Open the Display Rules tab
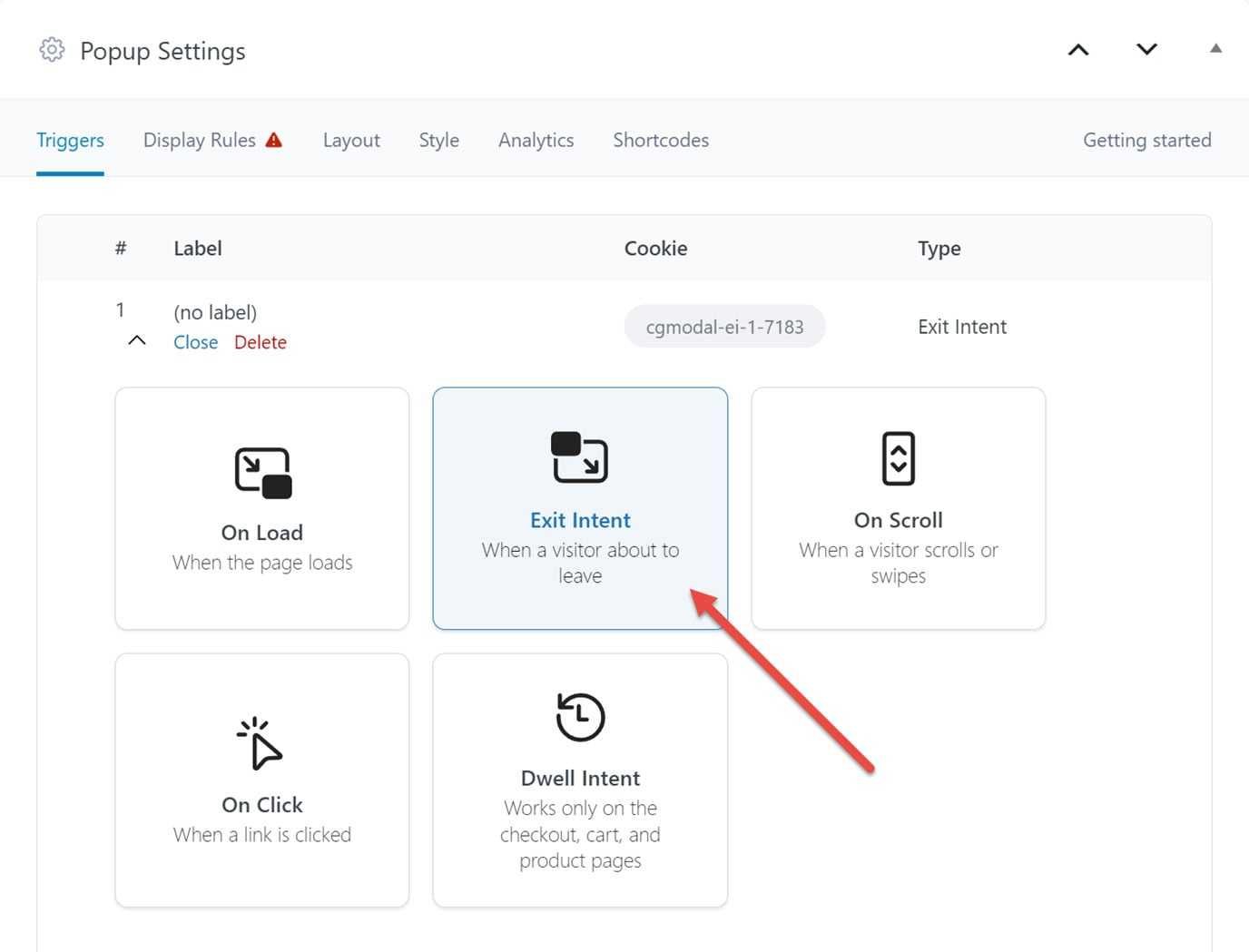 click(200, 140)
